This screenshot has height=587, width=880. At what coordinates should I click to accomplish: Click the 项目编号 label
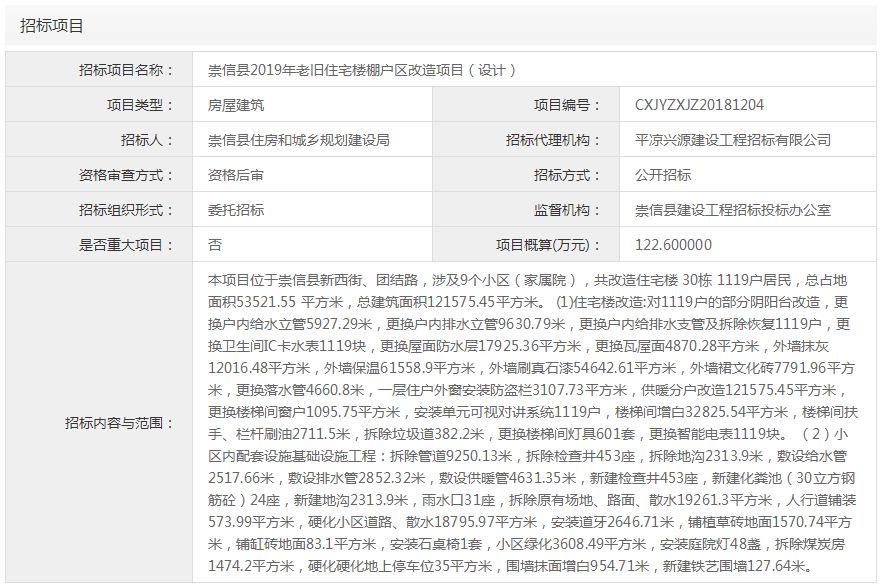tap(568, 105)
